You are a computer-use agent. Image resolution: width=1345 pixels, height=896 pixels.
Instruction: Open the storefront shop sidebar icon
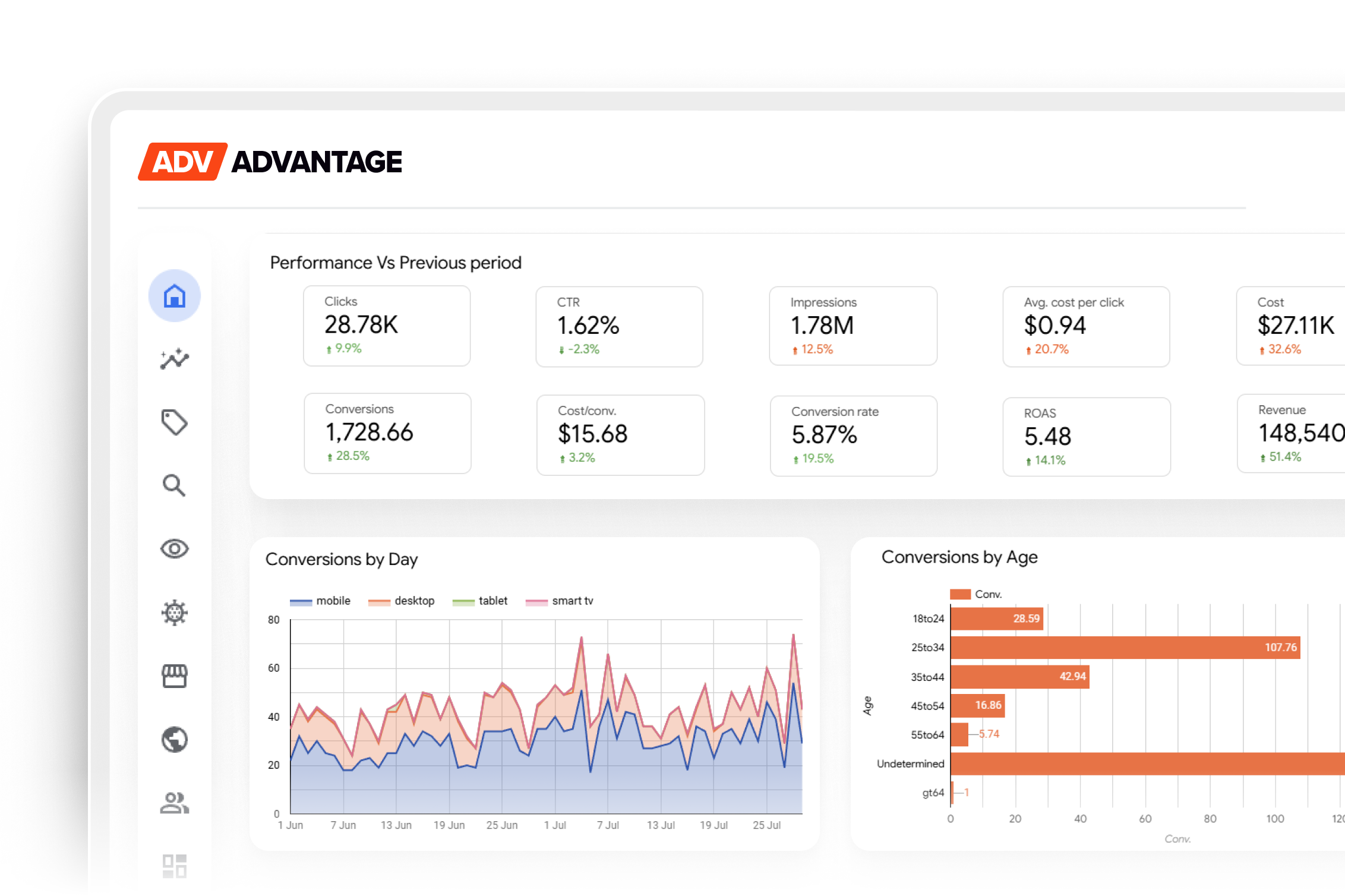tap(174, 676)
